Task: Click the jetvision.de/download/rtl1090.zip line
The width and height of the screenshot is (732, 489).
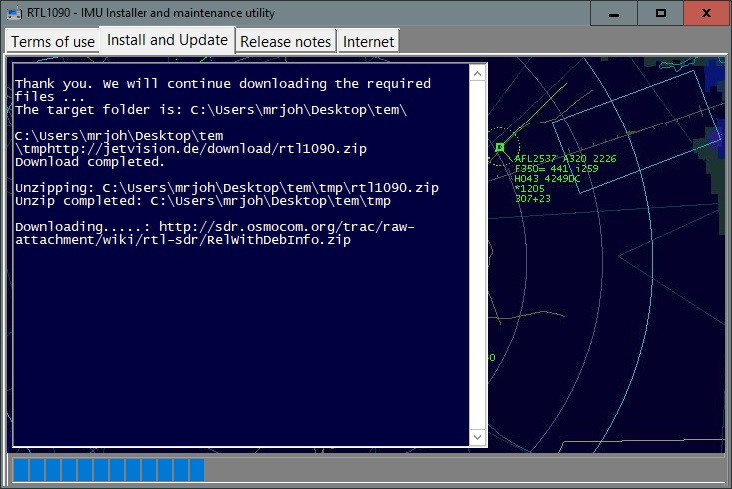Action: pyautogui.click(x=191, y=149)
